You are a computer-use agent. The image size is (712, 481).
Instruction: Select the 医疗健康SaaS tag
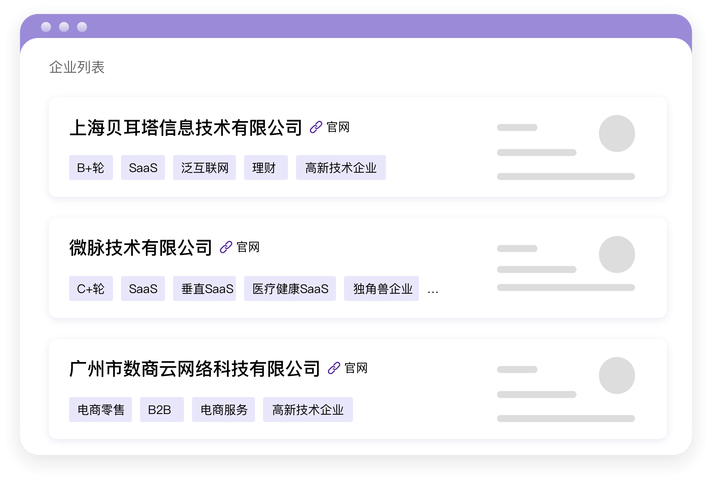(290, 288)
